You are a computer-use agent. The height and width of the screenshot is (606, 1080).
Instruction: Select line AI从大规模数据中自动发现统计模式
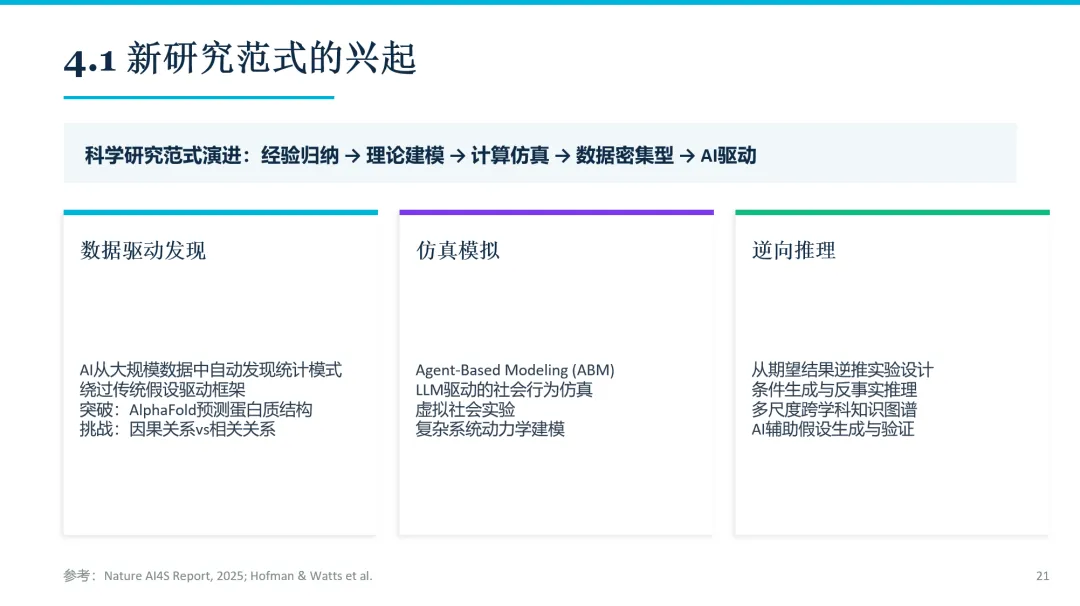(211, 370)
